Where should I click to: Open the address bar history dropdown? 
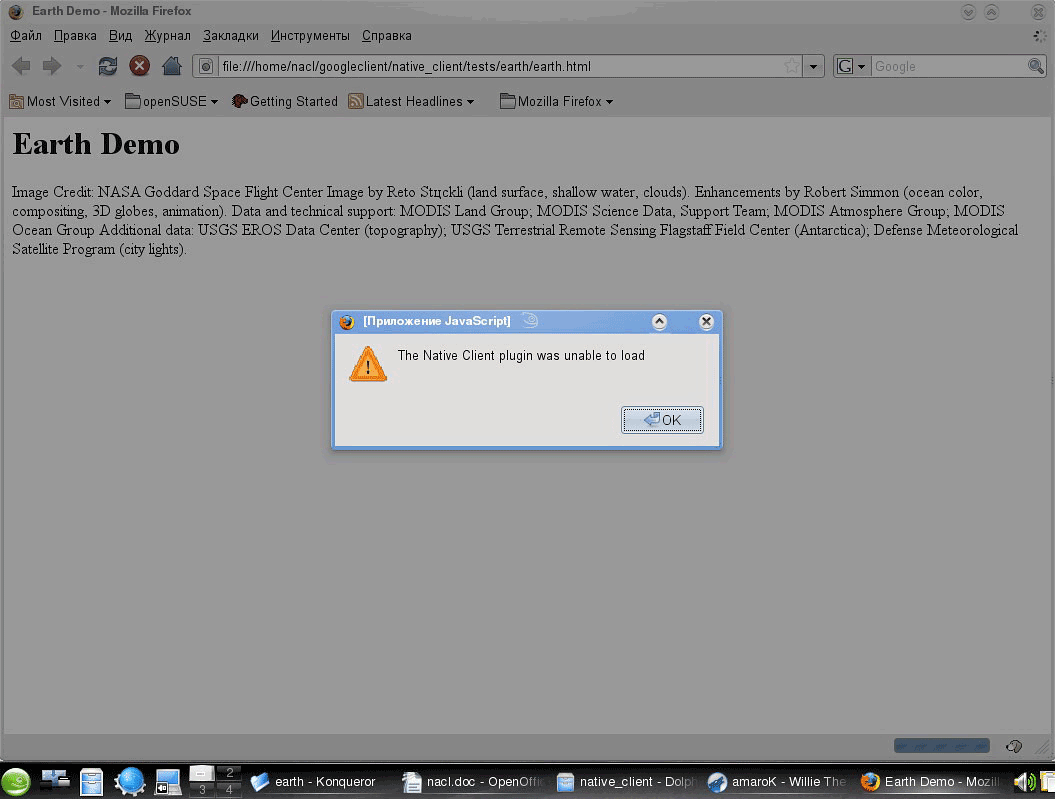pyautogui.click(x=813, y=66)
